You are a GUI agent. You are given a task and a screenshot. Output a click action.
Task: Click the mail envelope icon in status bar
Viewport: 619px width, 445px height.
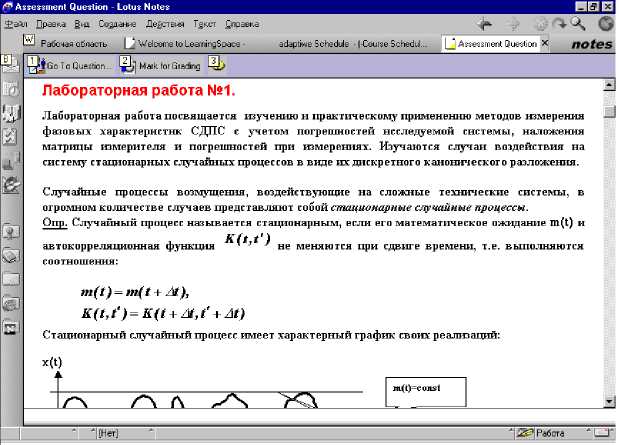[603, 433]
